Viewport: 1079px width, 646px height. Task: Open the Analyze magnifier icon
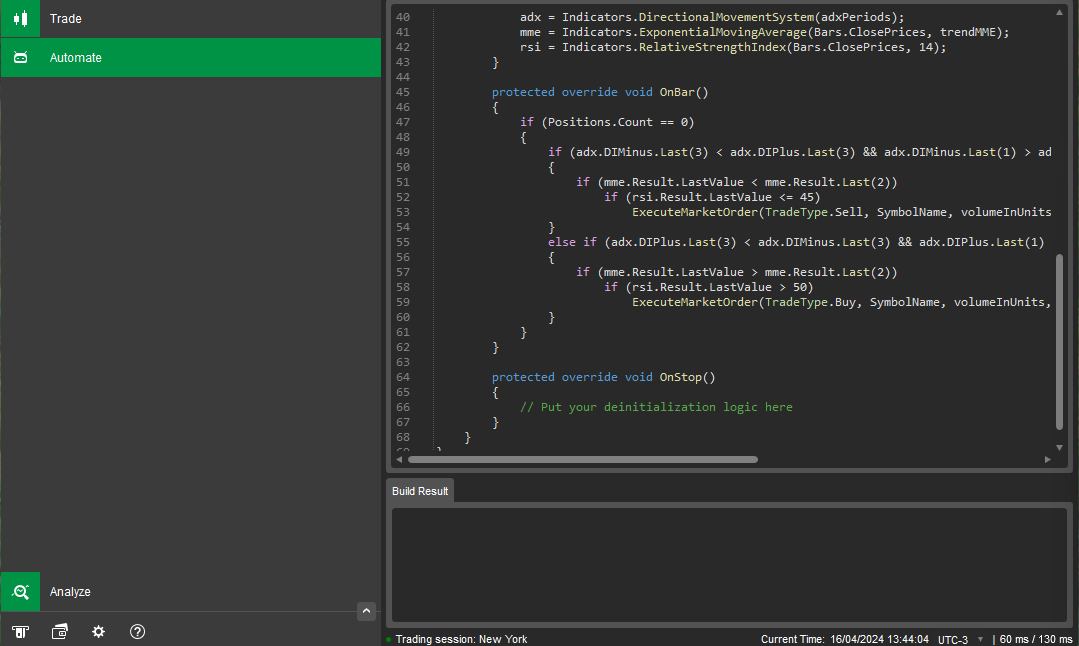(21, 592)
